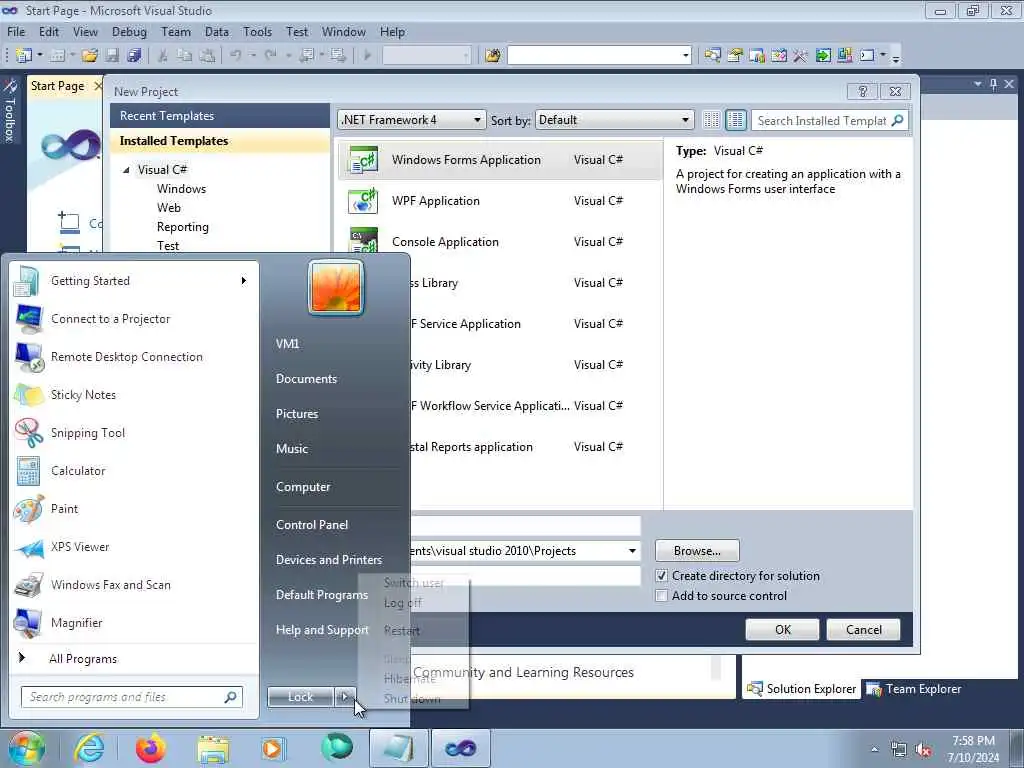Click the Toolbox hammer-and-wrench toolbar icon

801,56
